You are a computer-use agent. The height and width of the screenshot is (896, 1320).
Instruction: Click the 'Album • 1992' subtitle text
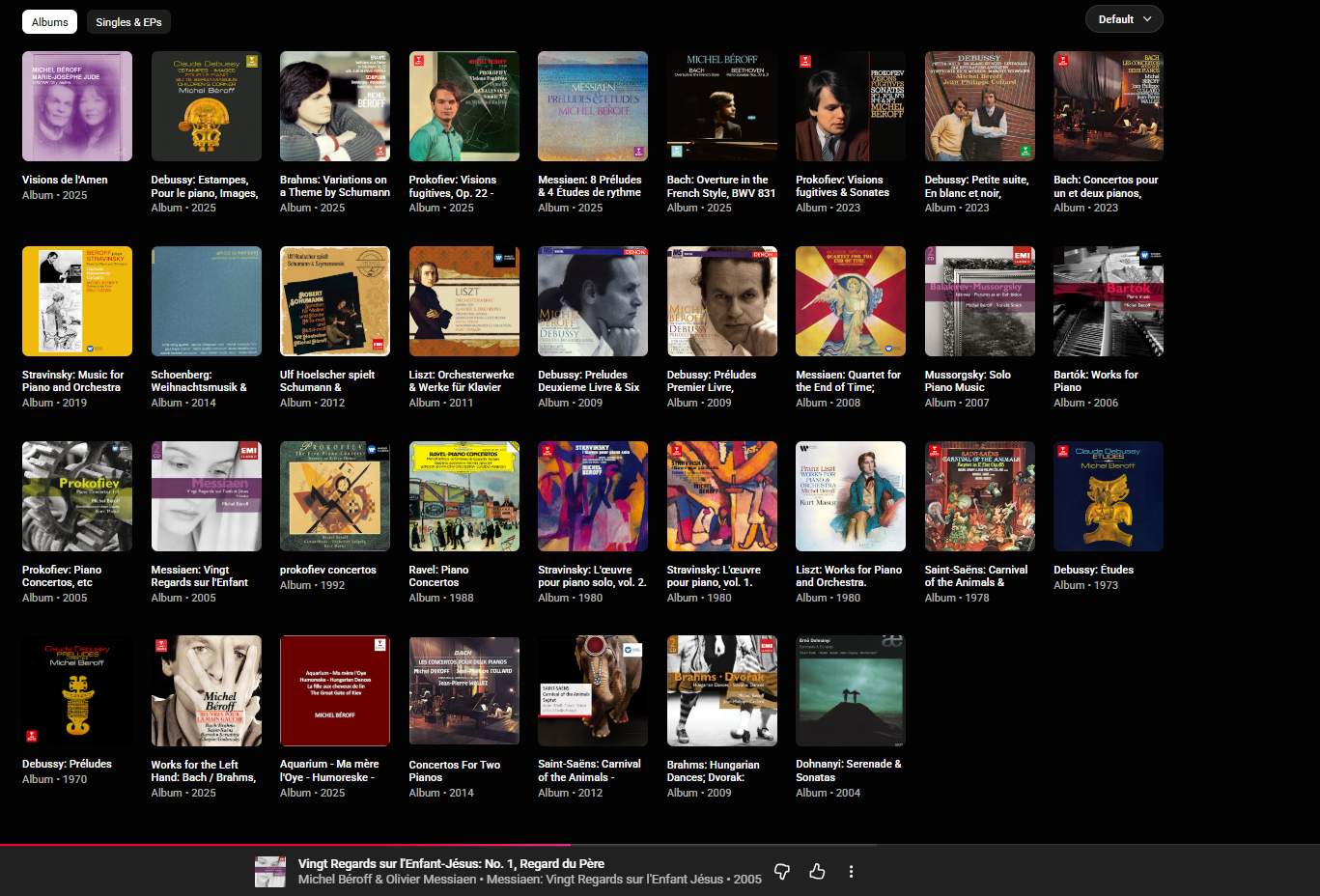coord(312,585)
